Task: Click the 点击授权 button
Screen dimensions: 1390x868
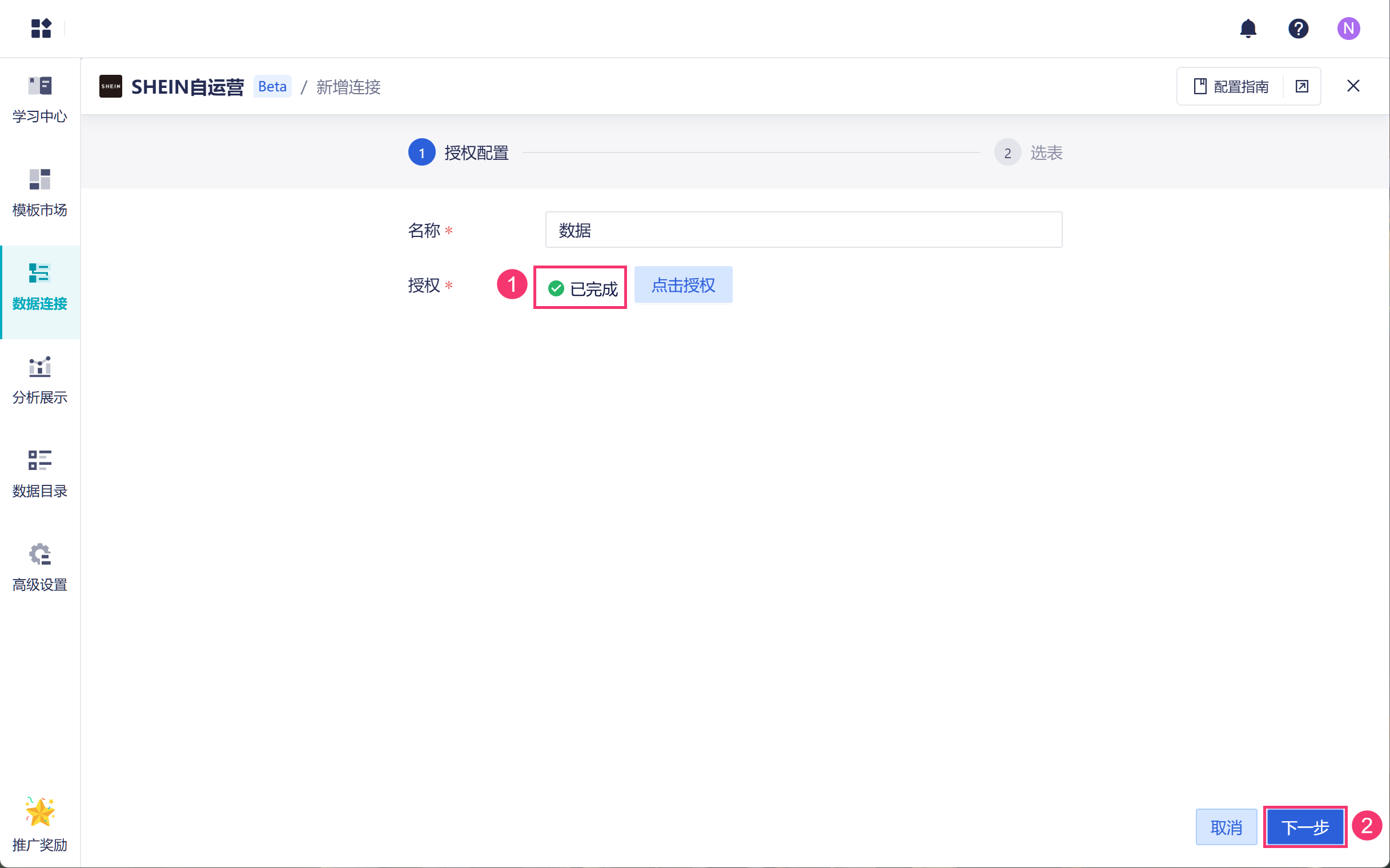Action: point(682,285)
